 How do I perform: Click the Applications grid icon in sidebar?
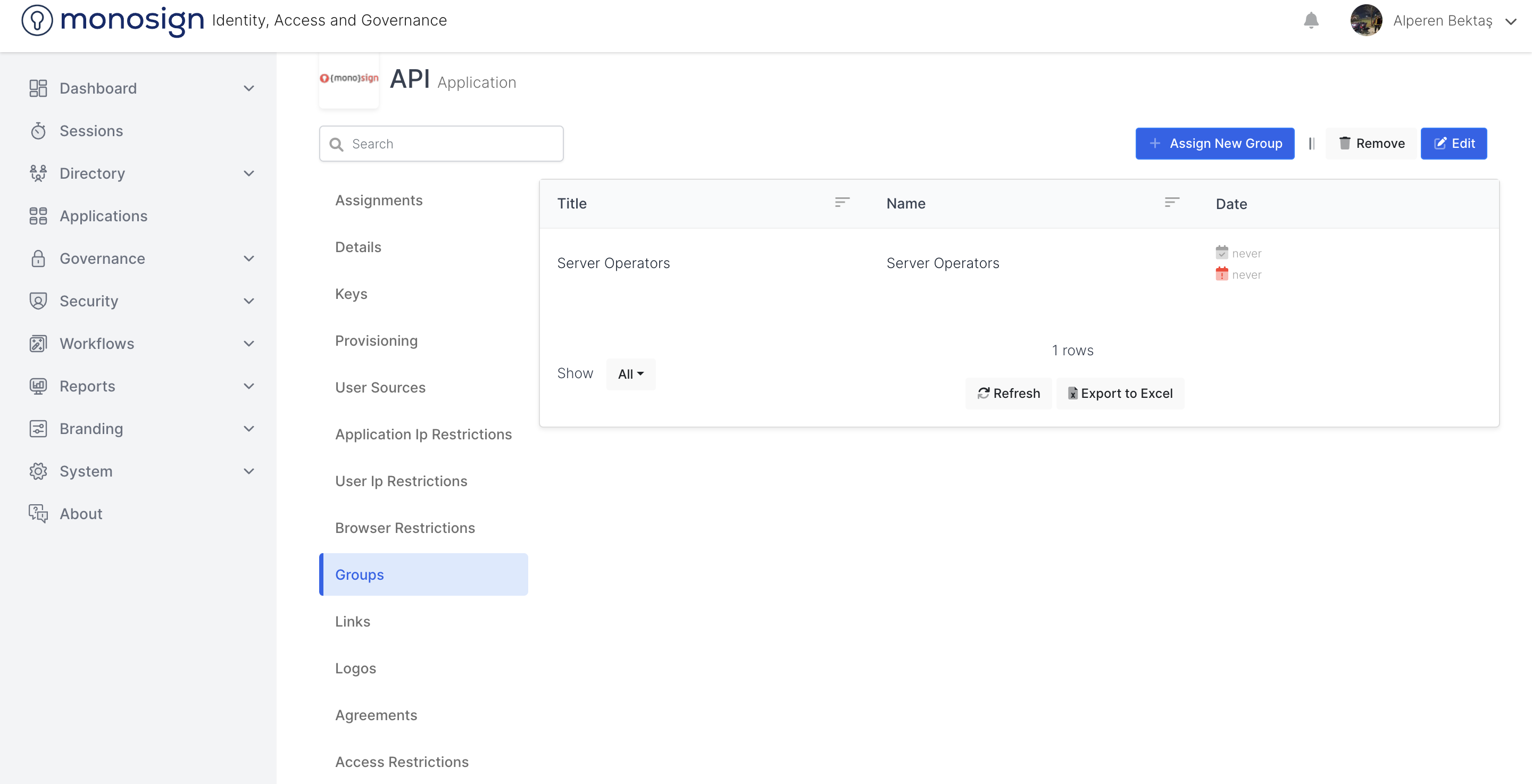(x=38, y=216)
